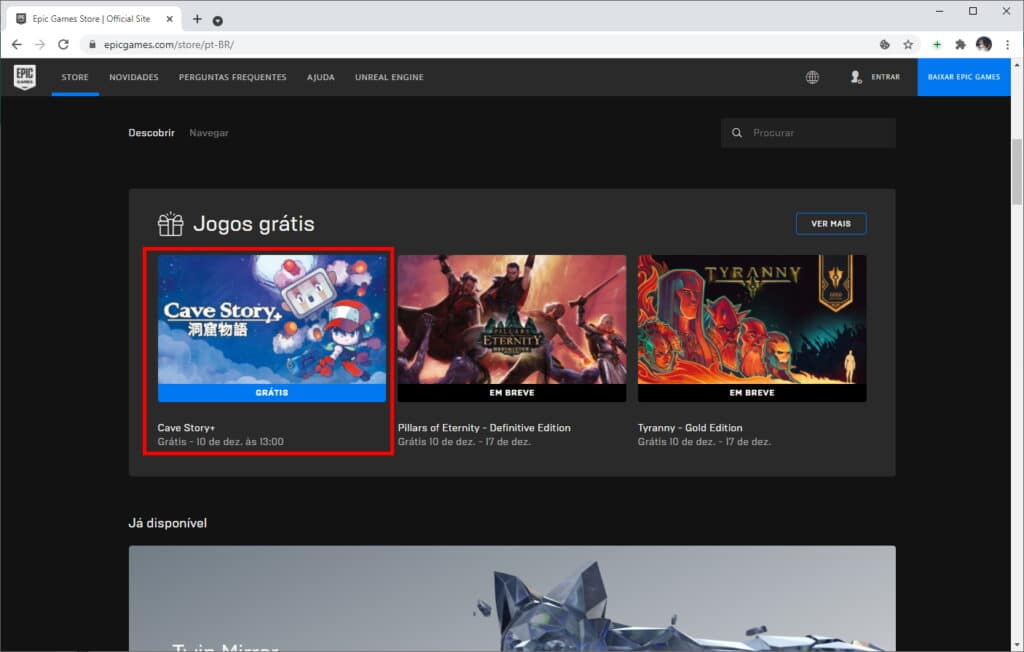Click the Já disponível heading
1024x652 pixels.
pos(168,523)
